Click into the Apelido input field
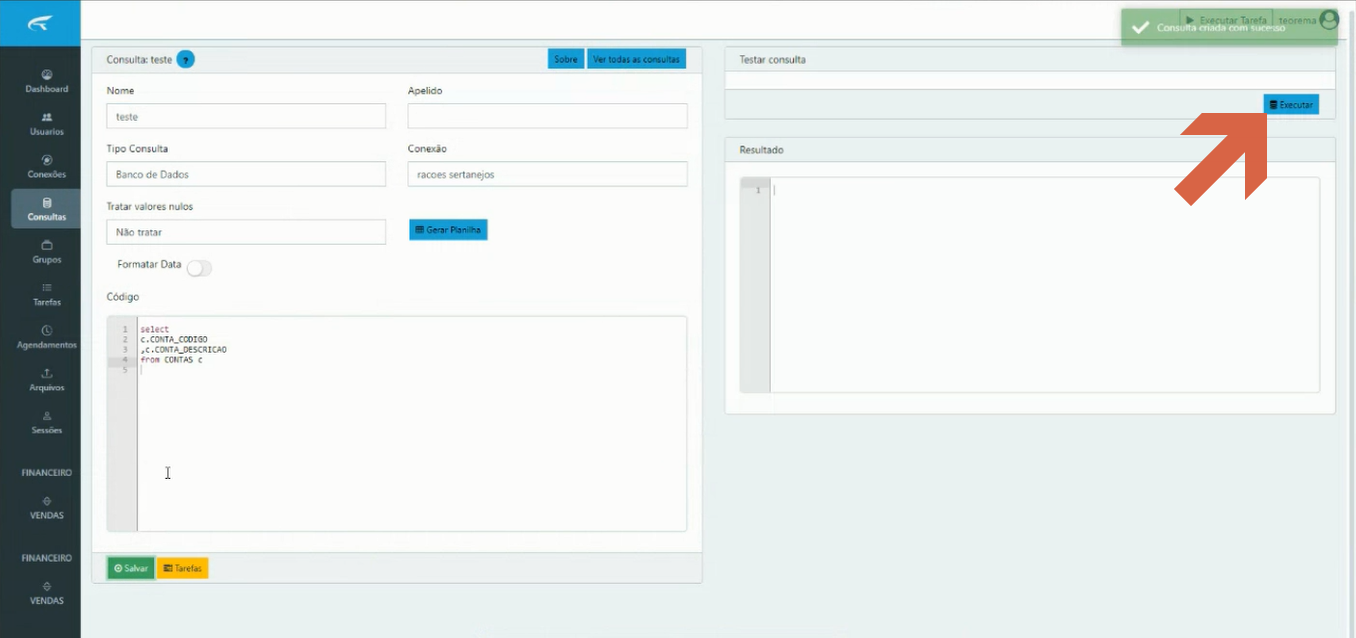 (x=547, y=116)
